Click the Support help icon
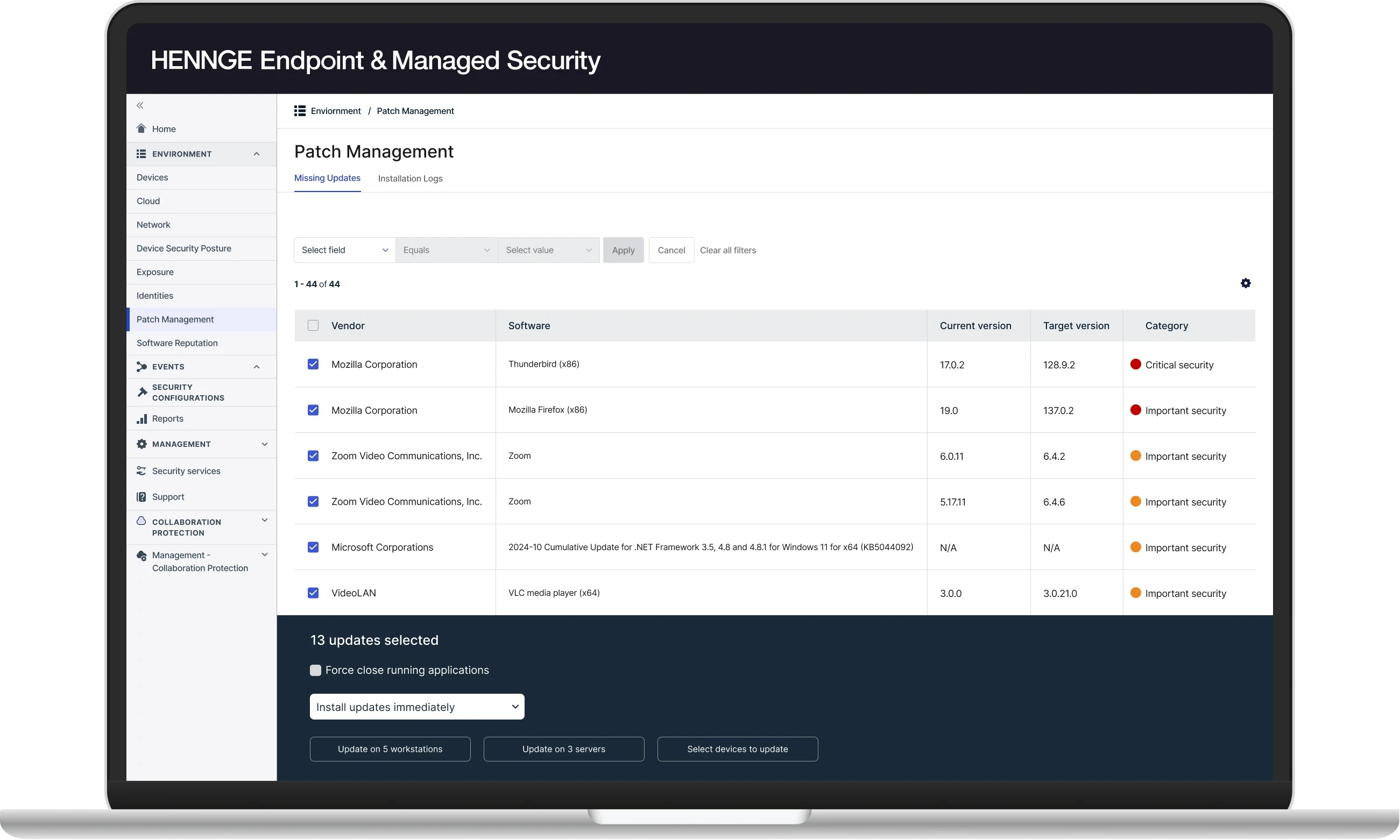Screen dimensions: 1400x840 pos(142,497)
